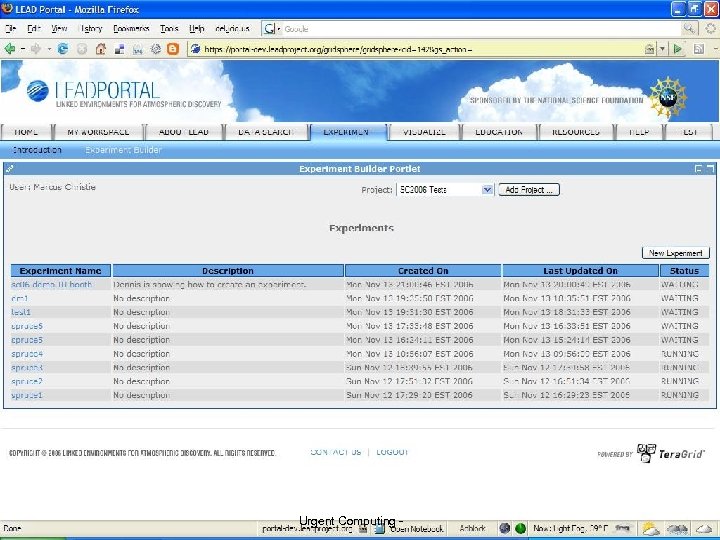Go to Home page icon in toolbar
Image resolution: width=720 pixels, height=540 pixels.
pyautogui.click(x=101, y=49)
